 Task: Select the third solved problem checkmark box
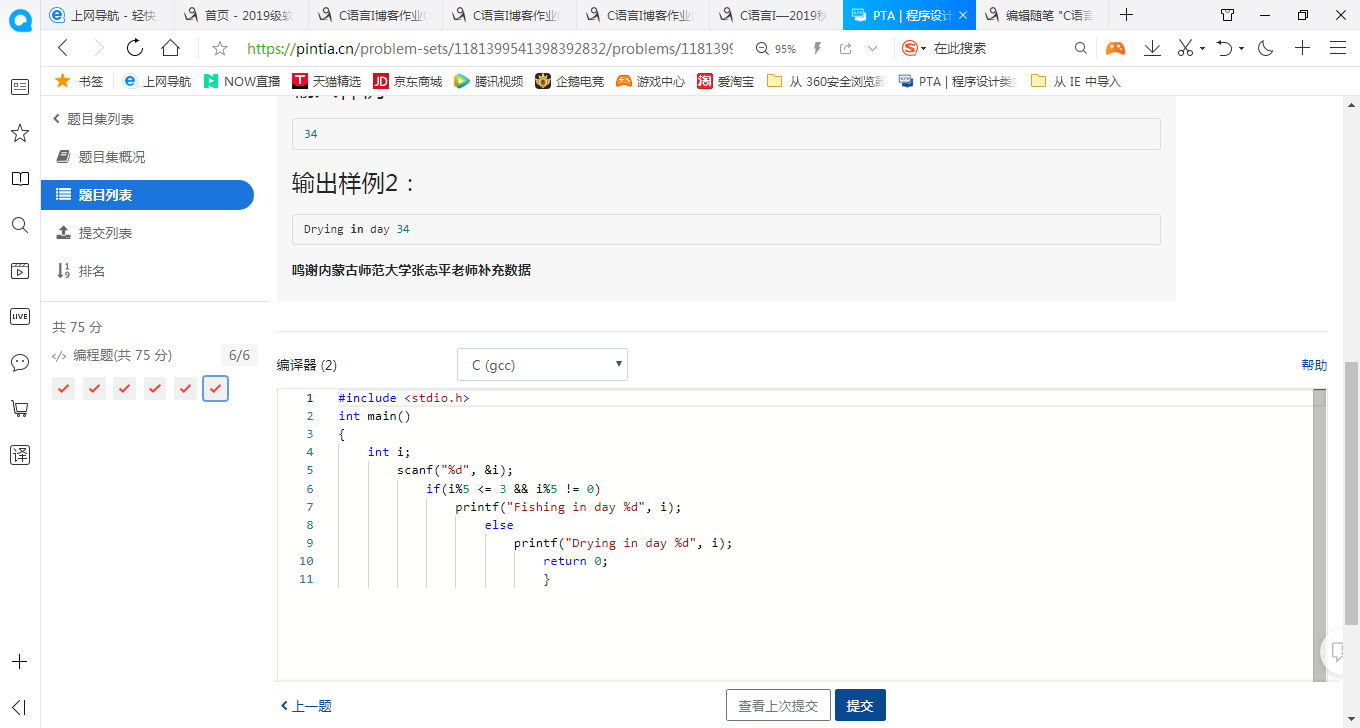click(124, 388)
